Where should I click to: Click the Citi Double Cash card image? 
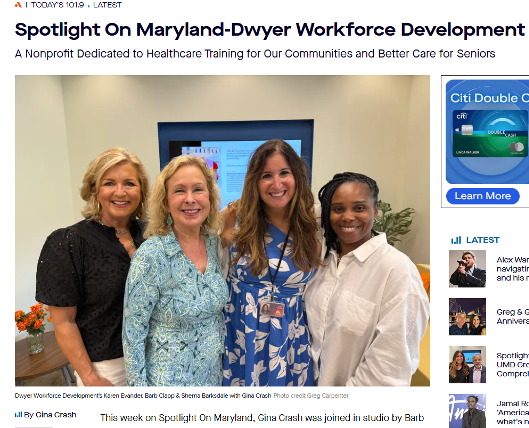(490, 133)
